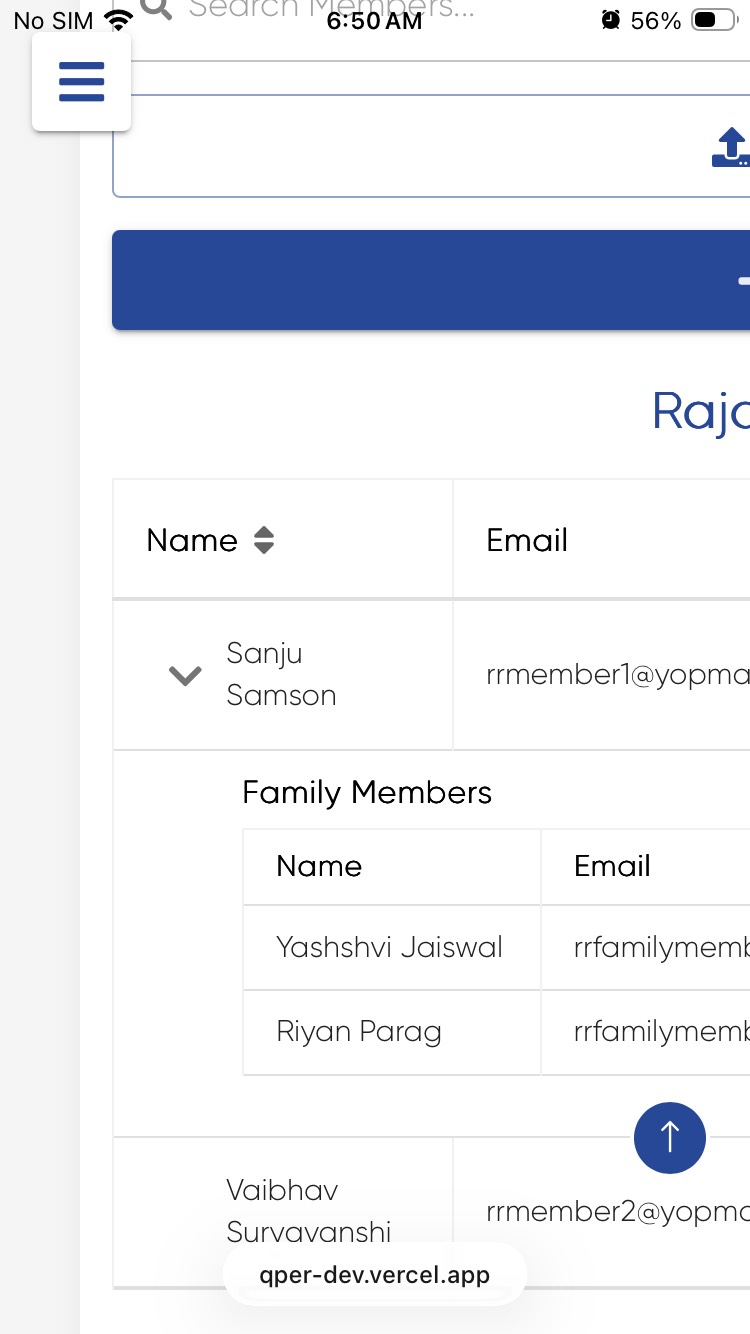This screenshot has width=750, height=1334.
Task: Click the rrmember1@yopmail email cell
Action: pos(617,675)
